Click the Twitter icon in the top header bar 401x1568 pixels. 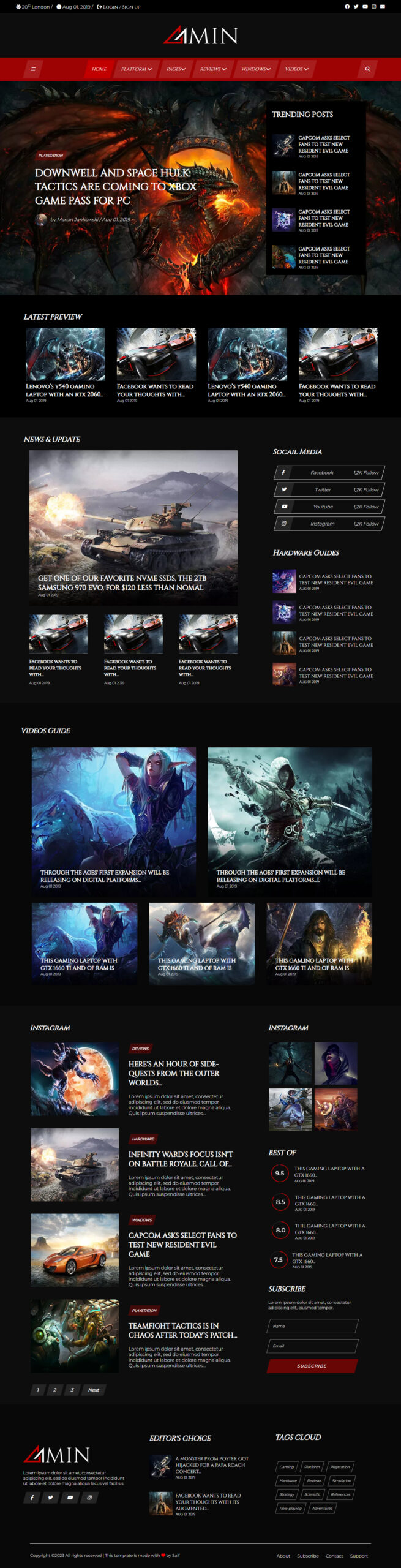[x=356, y=7]
